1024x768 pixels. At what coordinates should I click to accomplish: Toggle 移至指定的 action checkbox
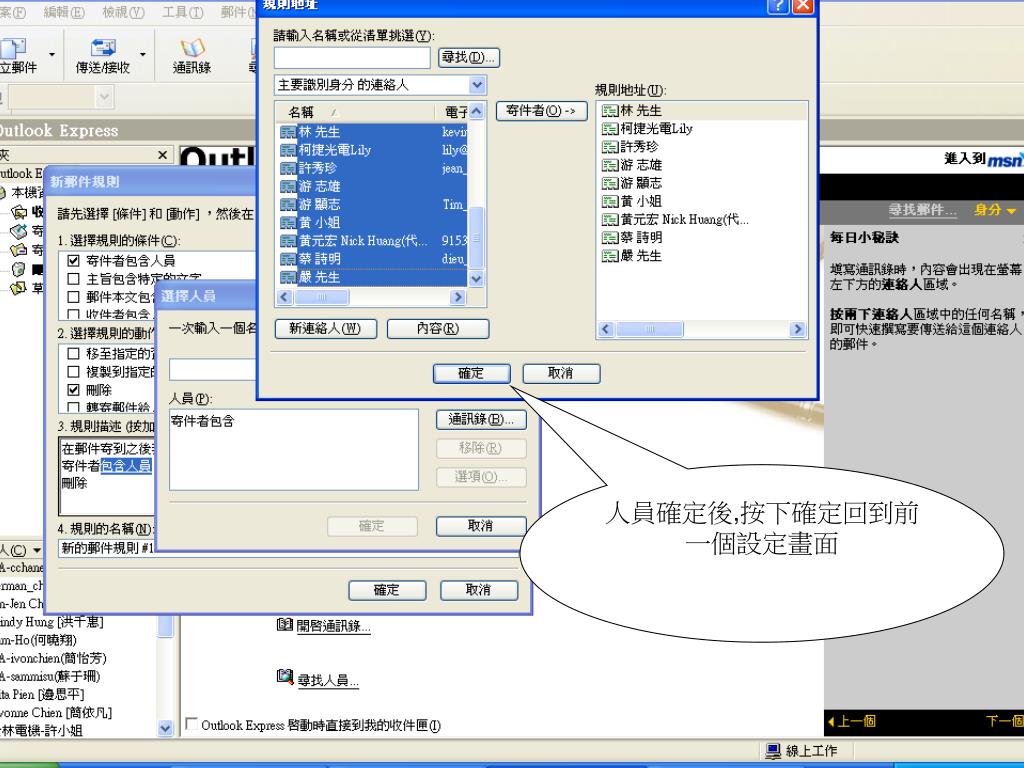[73, 354]
